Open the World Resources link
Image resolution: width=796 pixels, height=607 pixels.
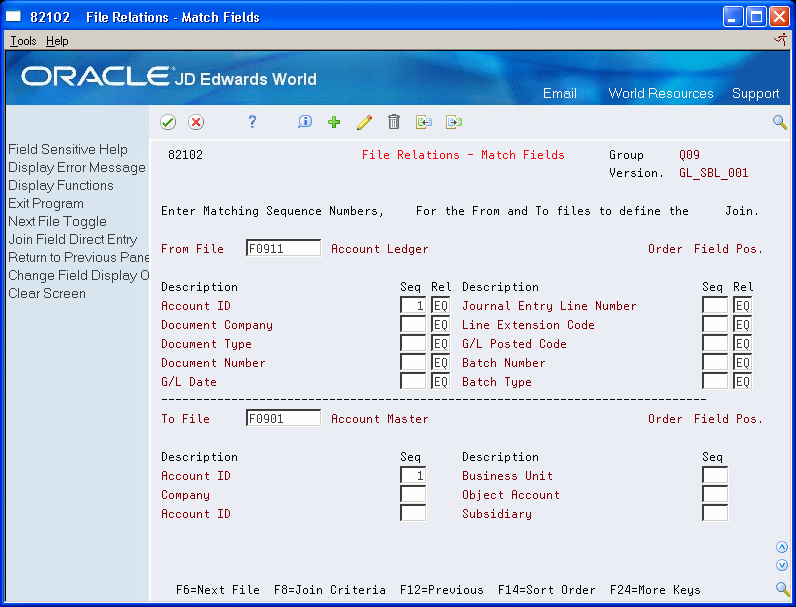pyautogui.click(x=660, y=93)
